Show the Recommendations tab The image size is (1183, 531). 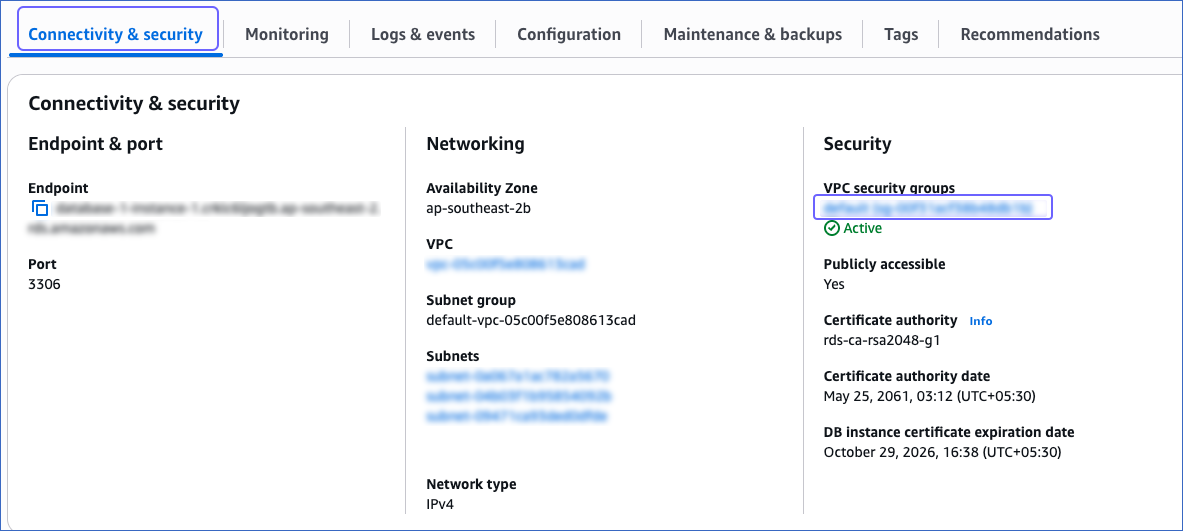pyautogui.click(x=1030, y=34)
